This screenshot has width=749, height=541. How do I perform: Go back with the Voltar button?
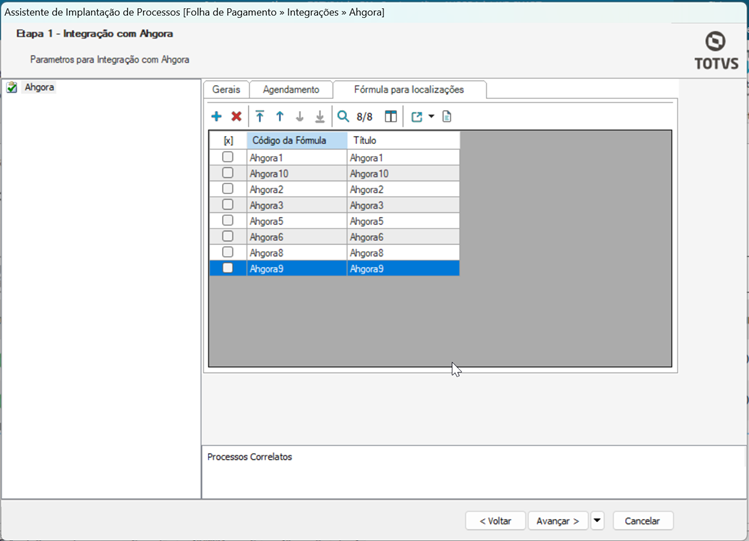(495, 521)
